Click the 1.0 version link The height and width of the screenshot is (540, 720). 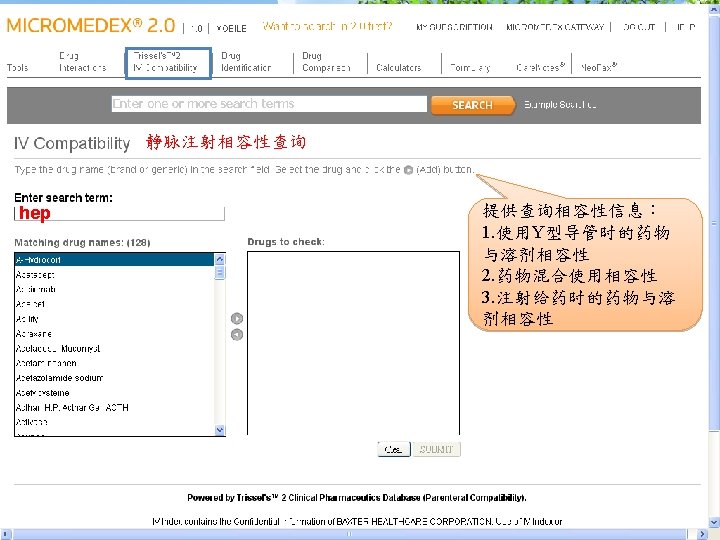click(x=197, y=28)
